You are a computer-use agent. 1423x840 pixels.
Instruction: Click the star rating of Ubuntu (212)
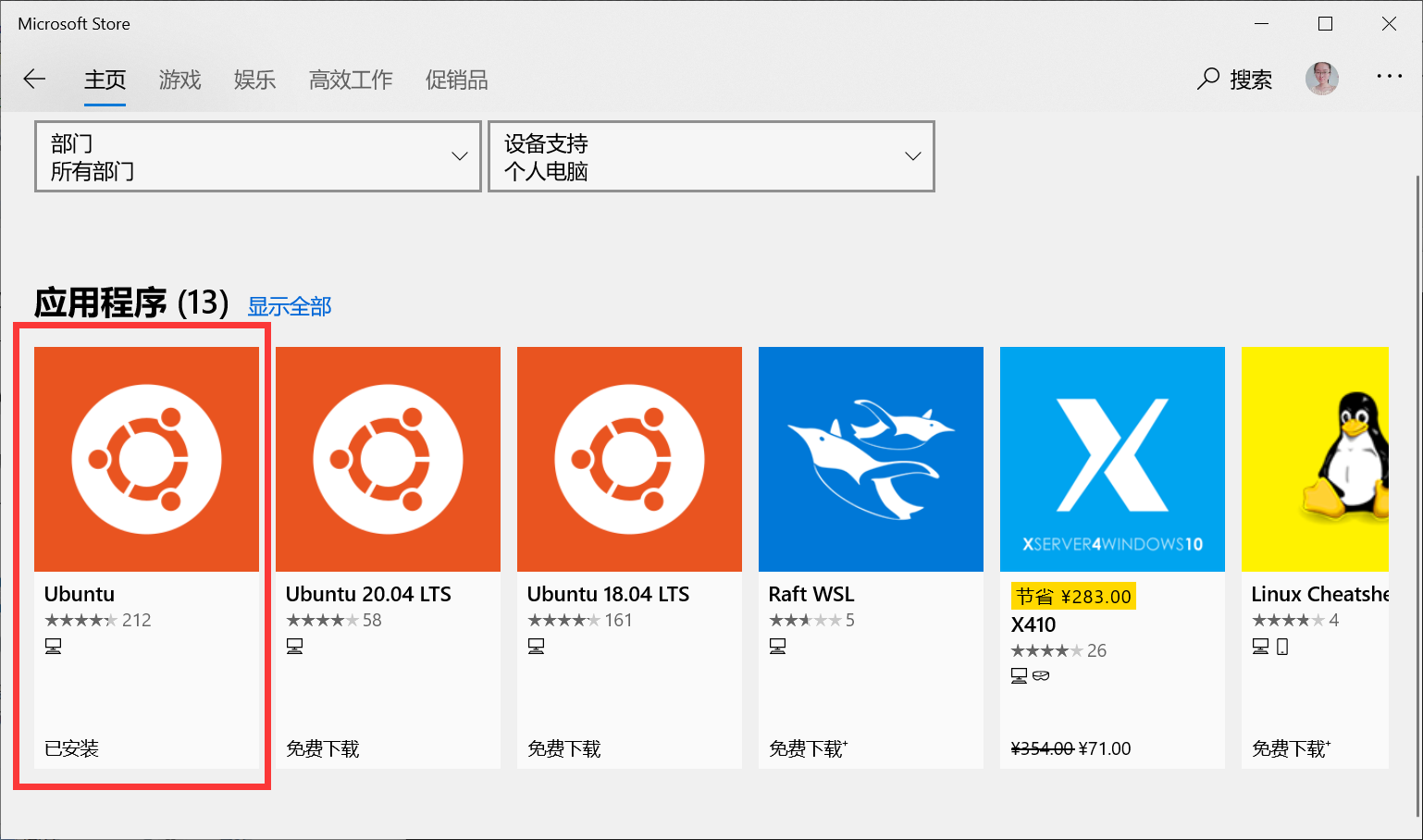tap(81, 620)
